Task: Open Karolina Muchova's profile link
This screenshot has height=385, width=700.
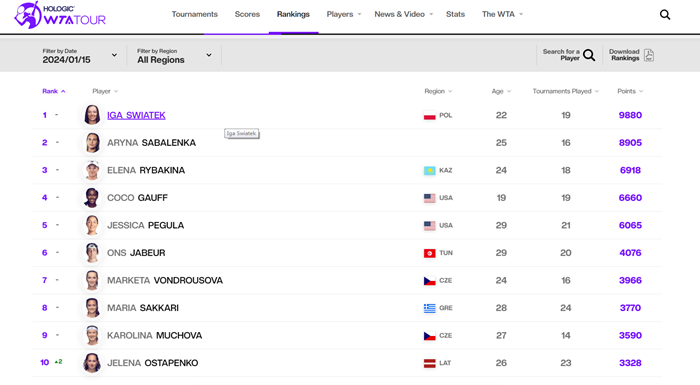Action: click(154, 335)
